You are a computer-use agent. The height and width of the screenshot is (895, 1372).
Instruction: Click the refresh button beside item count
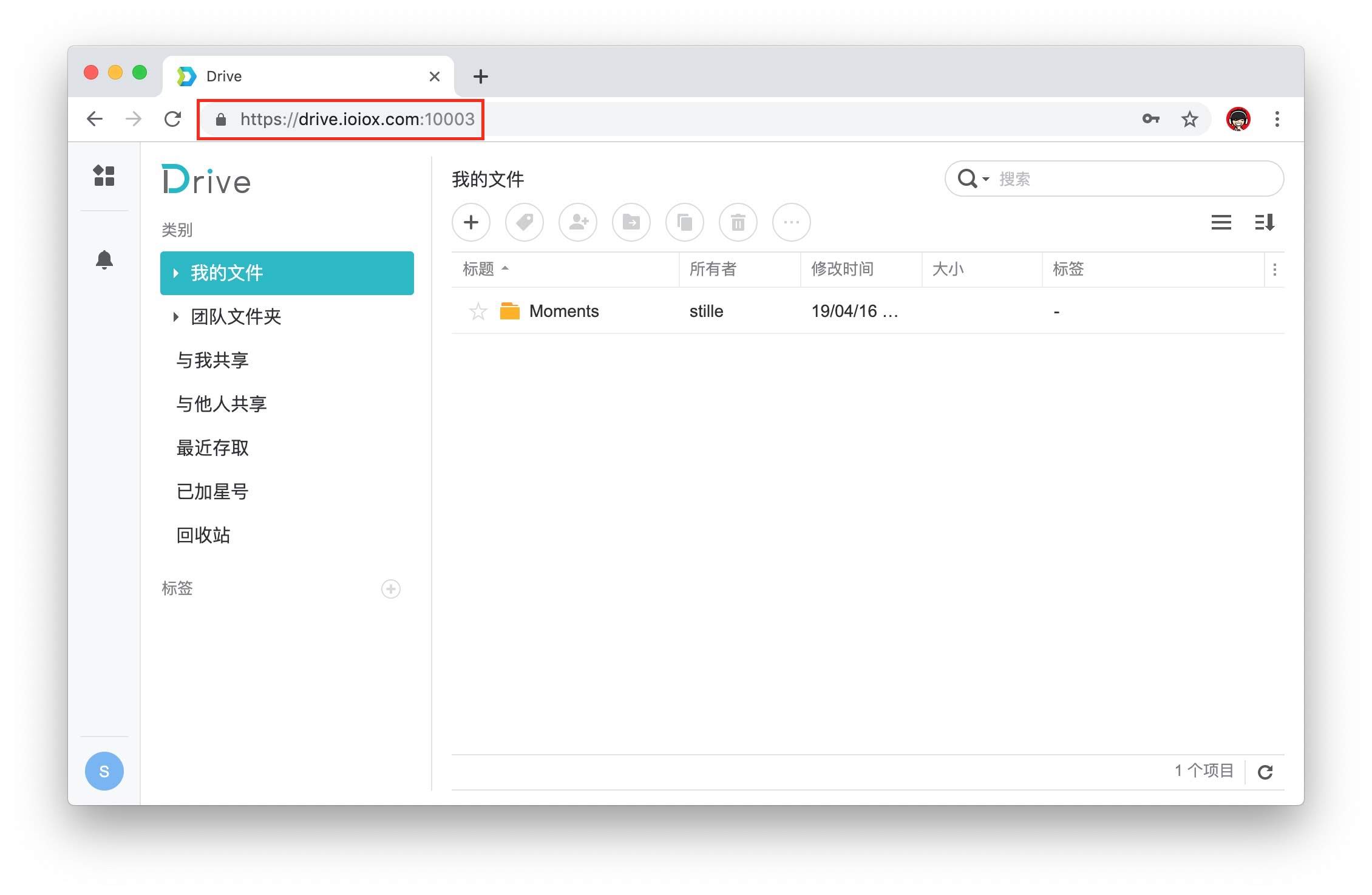click(1265, 772)
